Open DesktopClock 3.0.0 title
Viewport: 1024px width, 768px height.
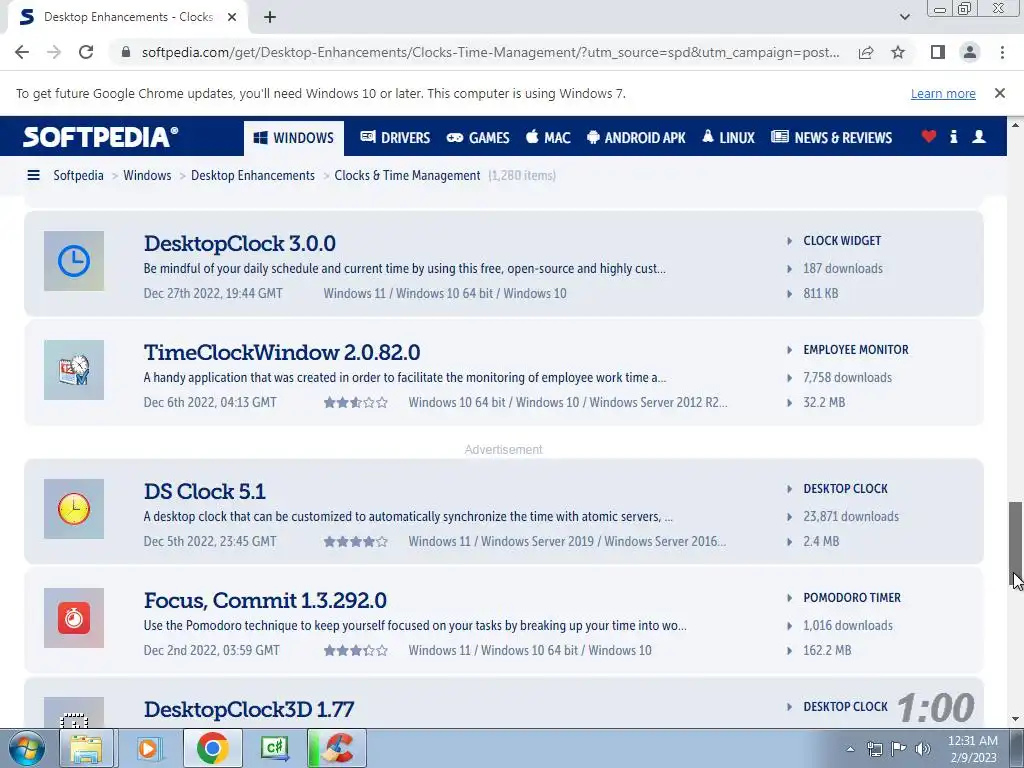(x=240, y=243)
